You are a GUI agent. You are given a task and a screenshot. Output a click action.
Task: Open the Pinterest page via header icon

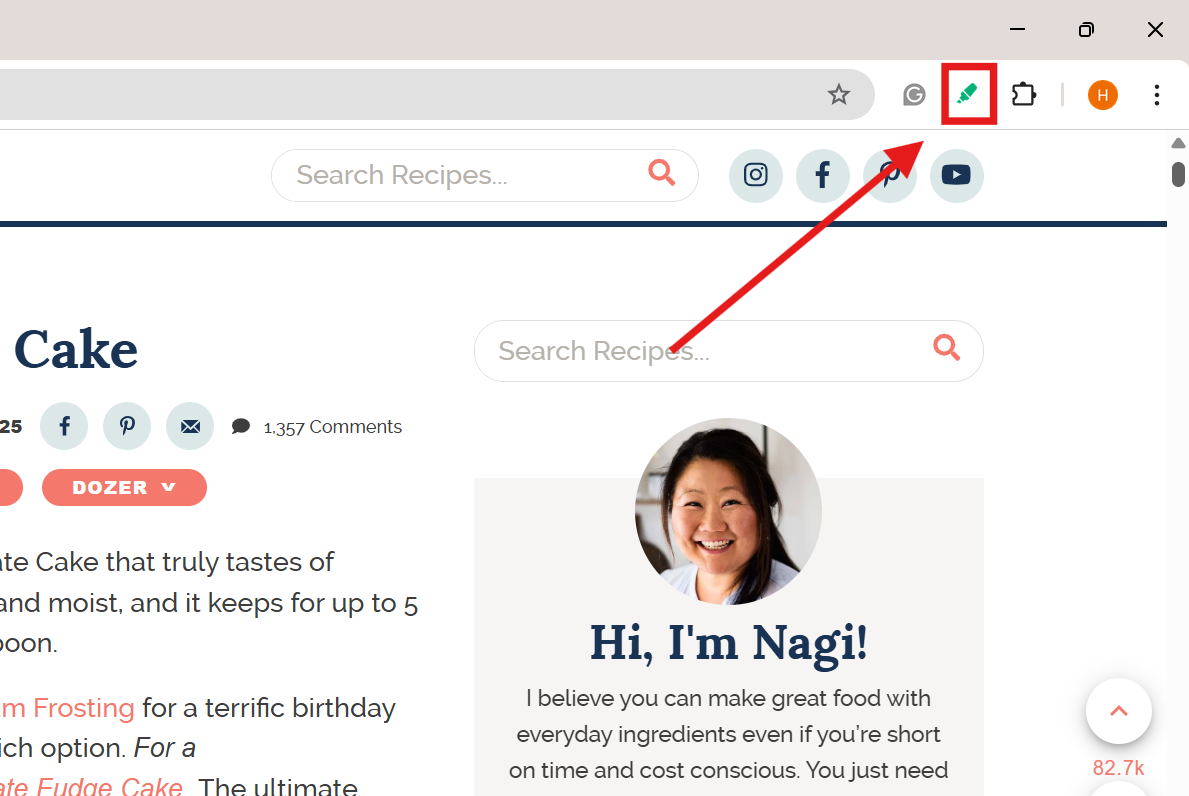click(889, 175)
